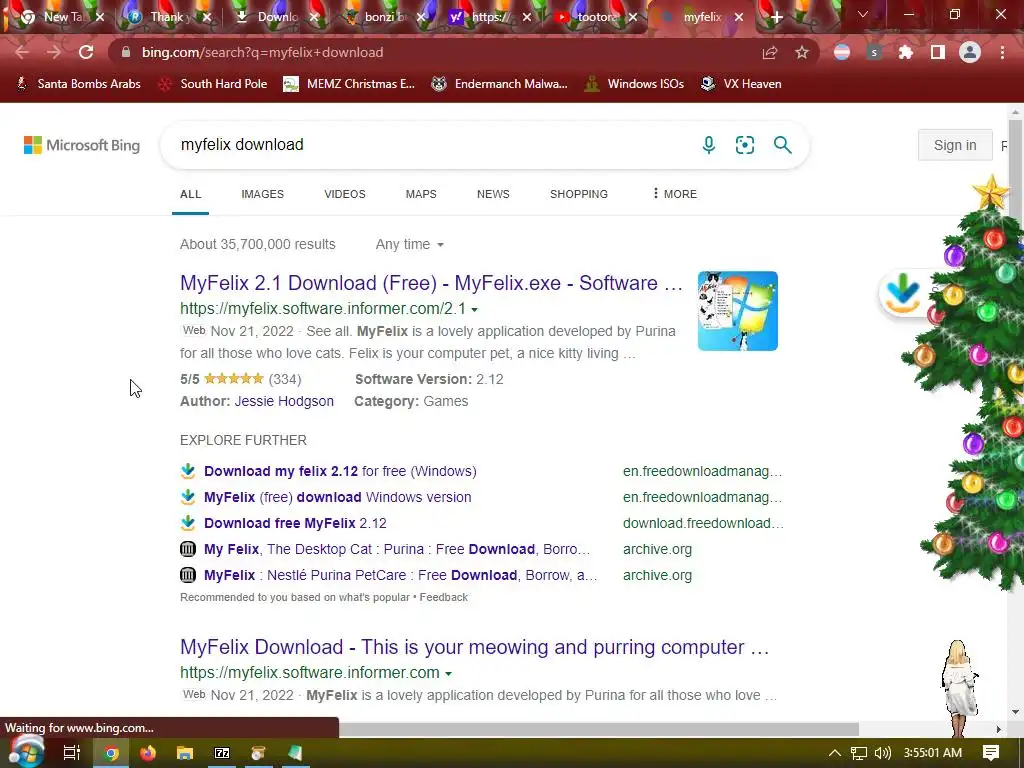The image size is (1024, 768).
Task: Click the Feedback link under recommendations
Action: (443, 597)
